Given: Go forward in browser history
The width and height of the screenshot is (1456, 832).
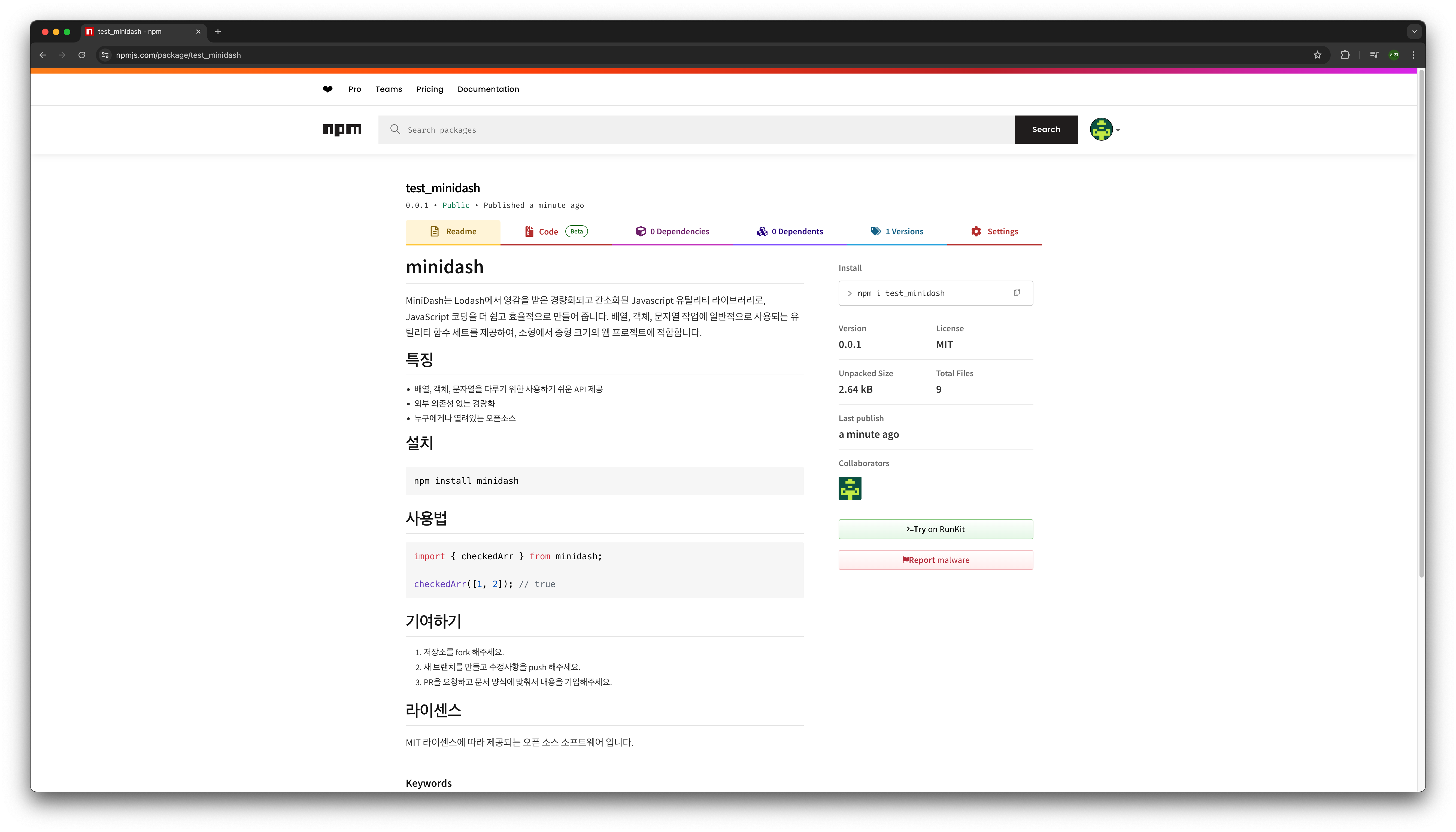Looking at the screenshot, I should pos(62,55).
